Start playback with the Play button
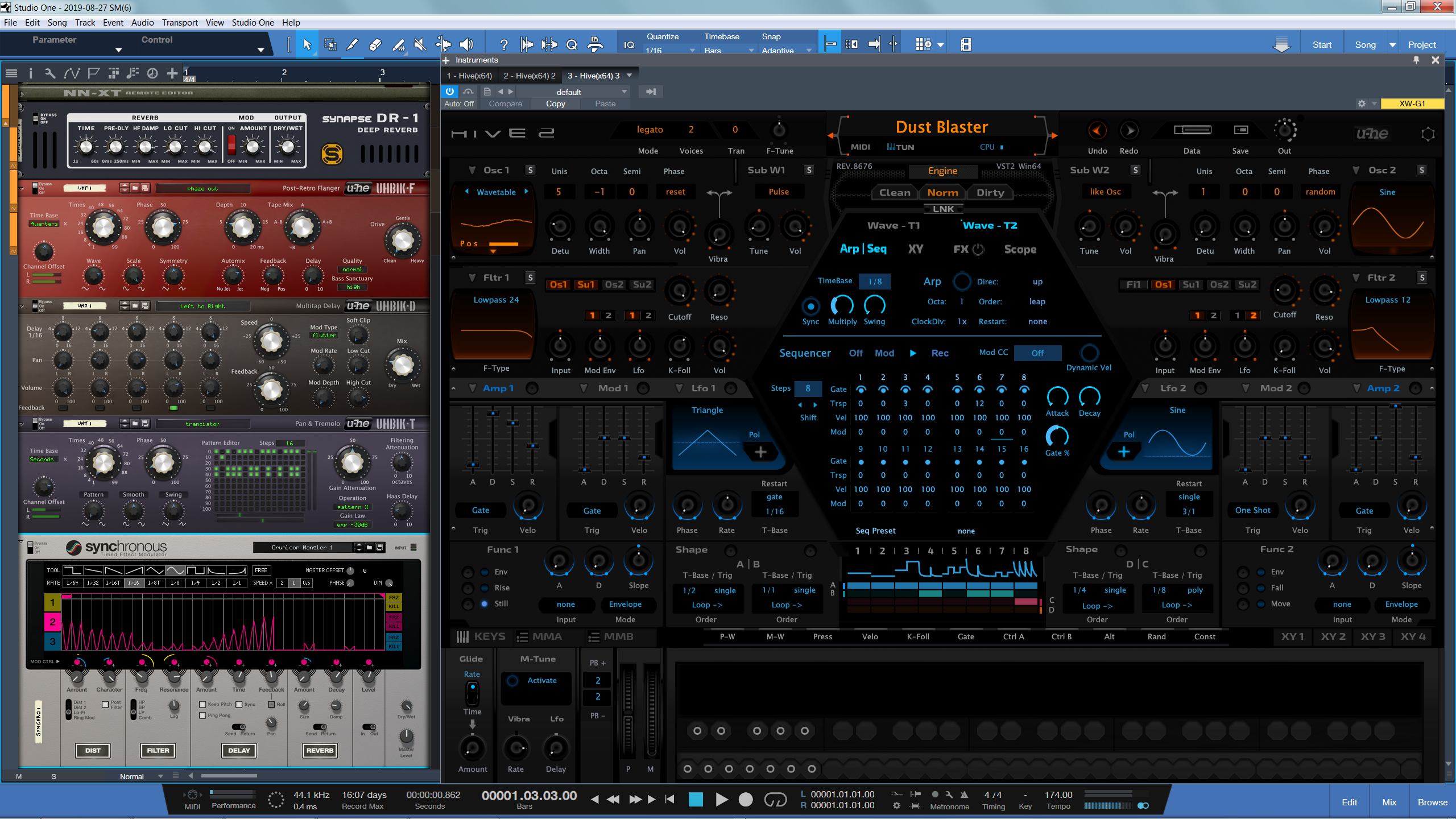Screen dimensions: 1456x819 pos(721,800)
